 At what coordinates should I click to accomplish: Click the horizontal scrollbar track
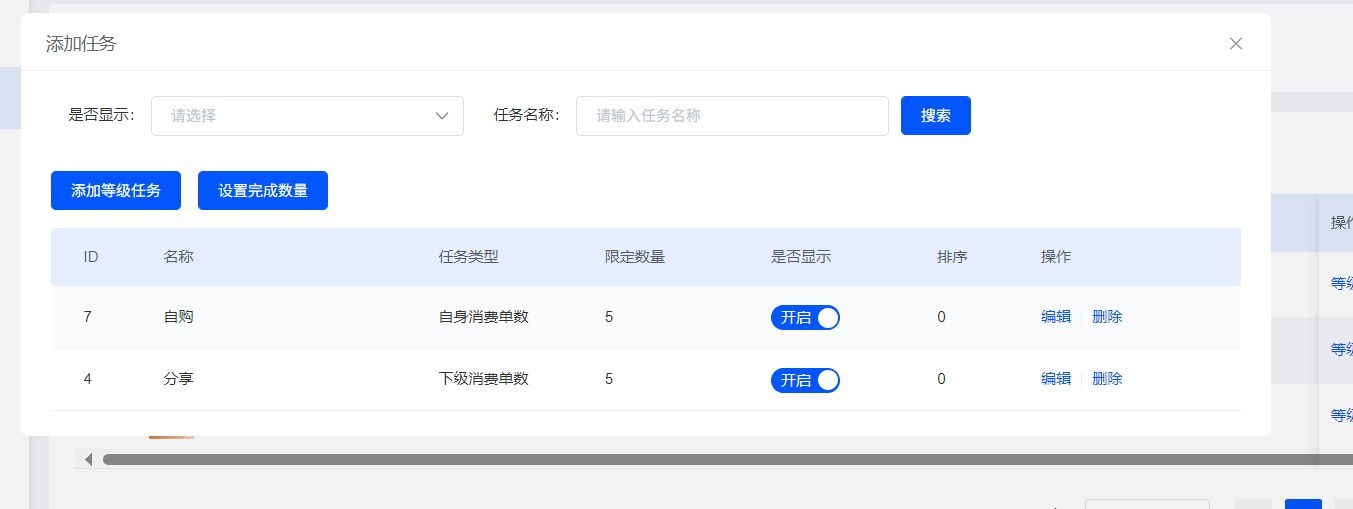(700, 459)
